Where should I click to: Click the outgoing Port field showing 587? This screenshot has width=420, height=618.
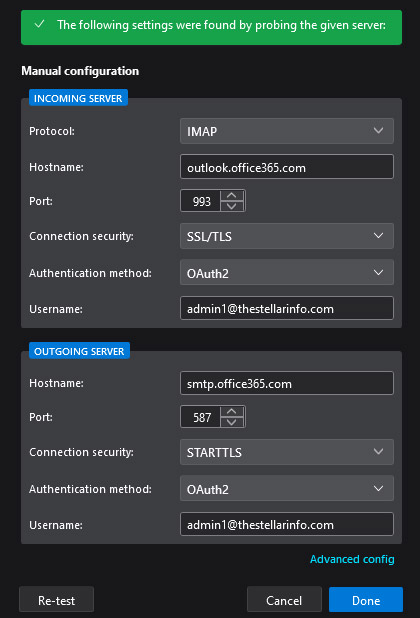pyautogui.click(x=201, y=417)
